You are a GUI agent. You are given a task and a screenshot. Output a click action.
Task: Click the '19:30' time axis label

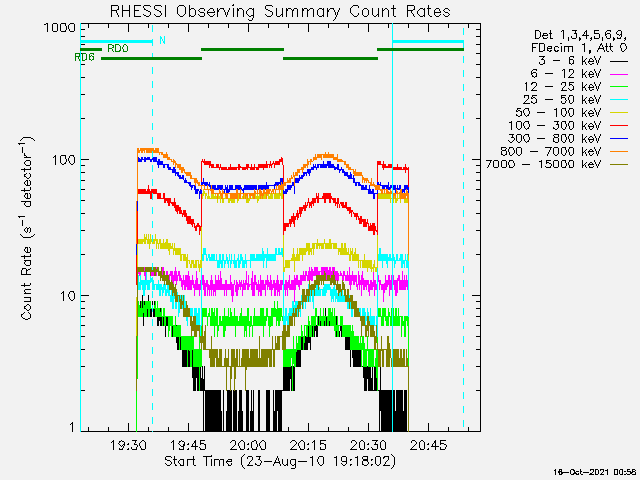click(129, 445)
